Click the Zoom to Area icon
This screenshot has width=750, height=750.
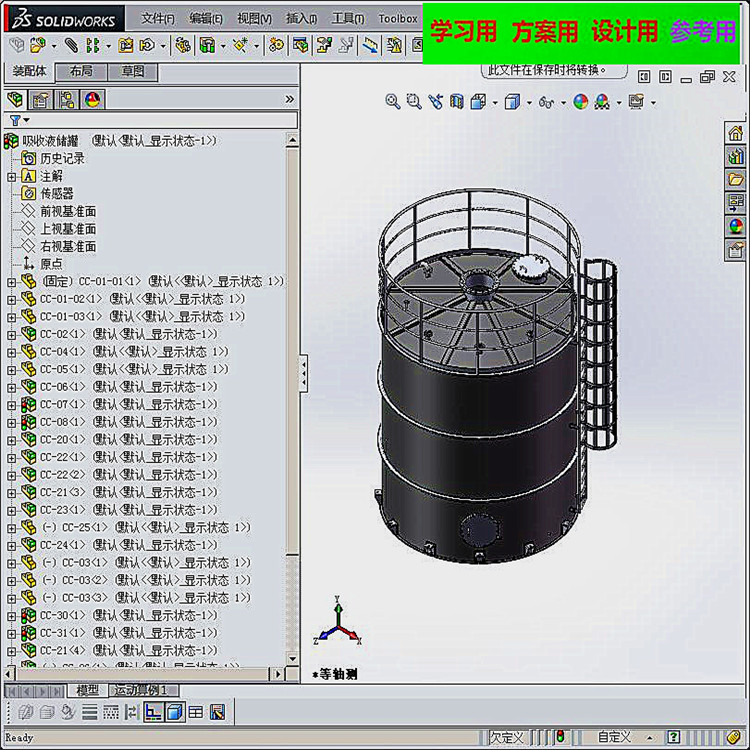coord(414,101)
